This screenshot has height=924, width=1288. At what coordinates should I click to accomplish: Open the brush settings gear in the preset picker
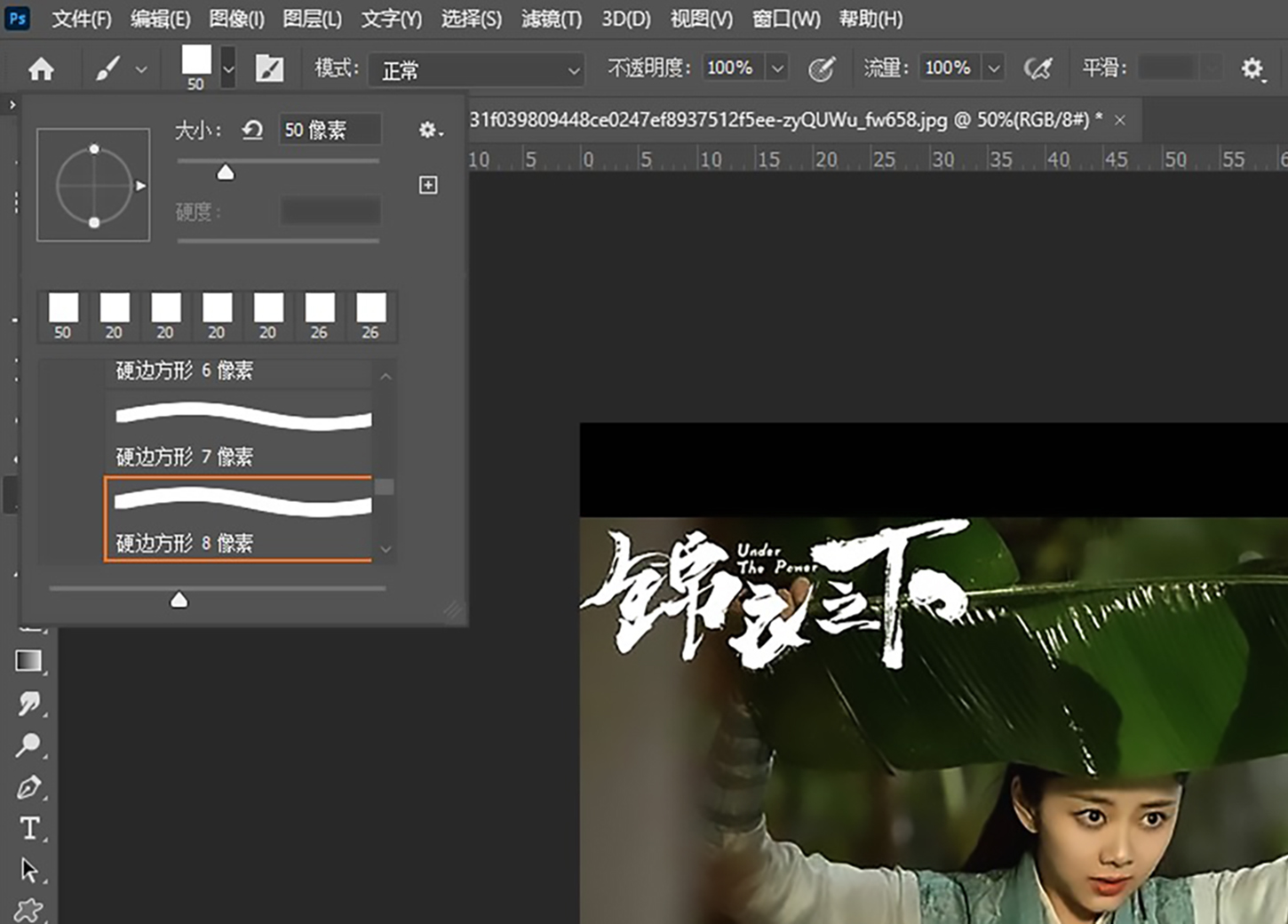tap(429, 130)
